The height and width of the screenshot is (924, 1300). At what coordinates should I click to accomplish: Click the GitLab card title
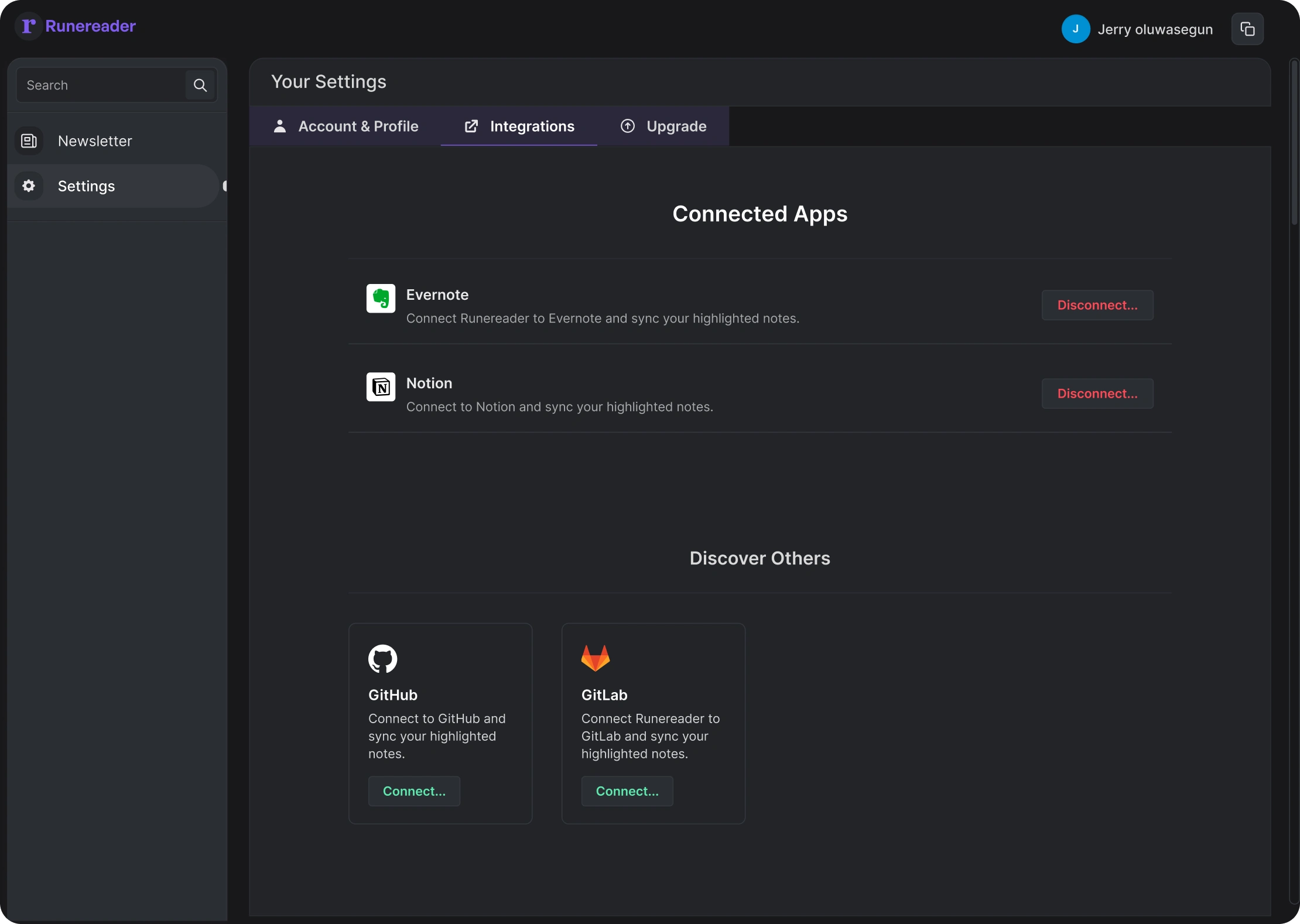click(x=604, y=695)
